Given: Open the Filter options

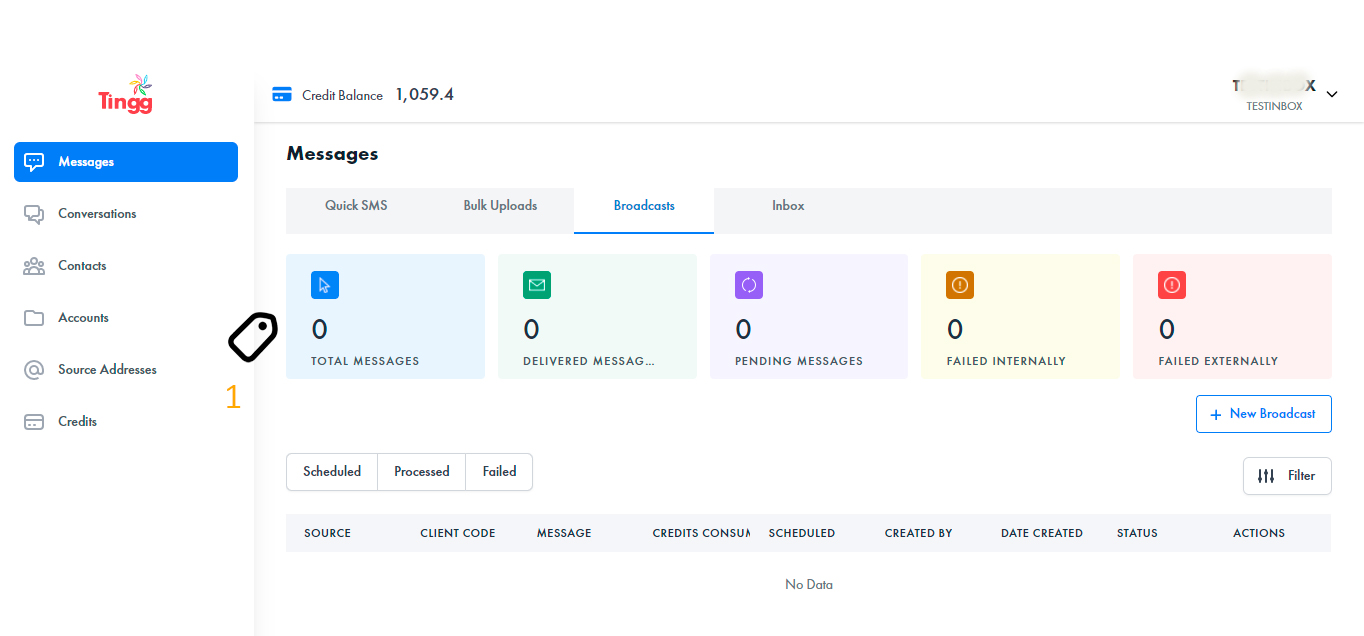Looking at the screenshot, I should click(x=1287, y=476).
